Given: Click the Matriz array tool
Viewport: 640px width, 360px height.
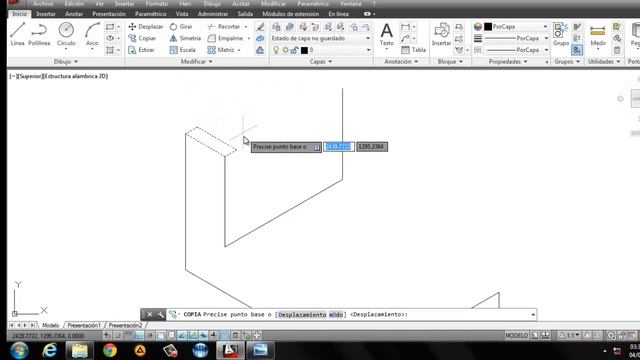Looking at the screenshot, I should point(221,50).
